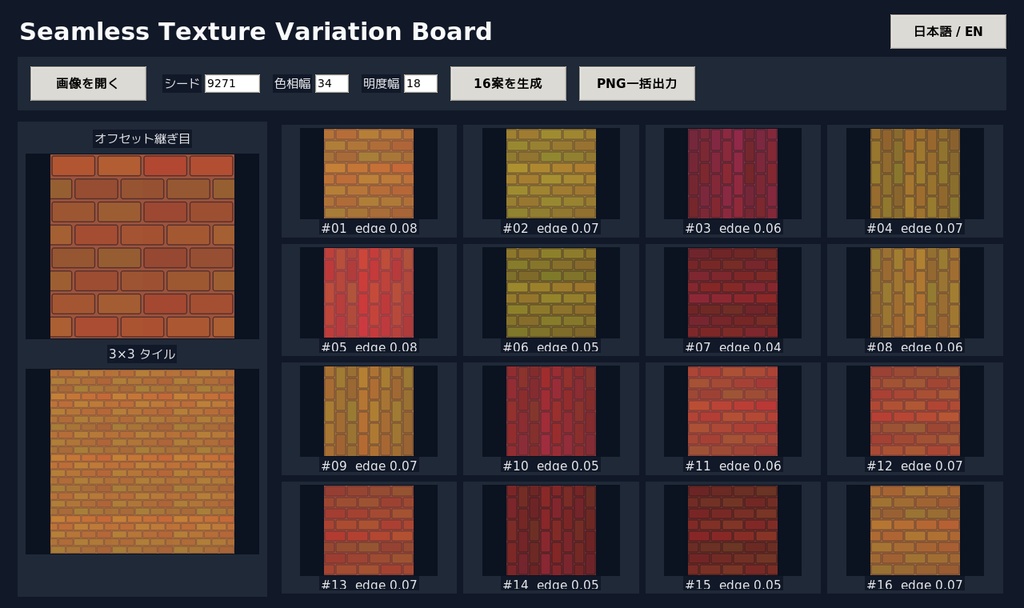Click the 色相幅 label text
1024x608 pixels.
click(x=292, y=84)
